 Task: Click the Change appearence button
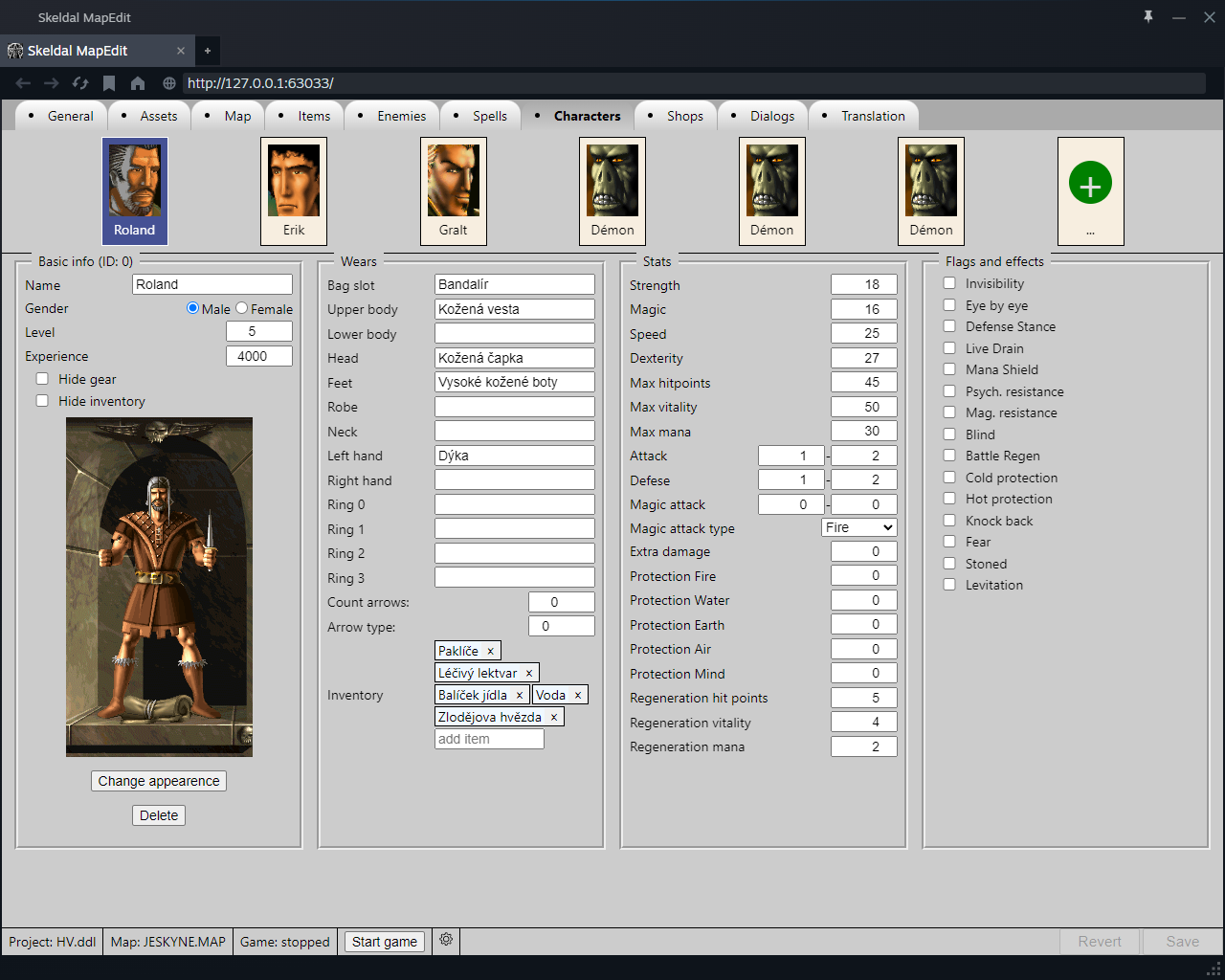(x=159, y=781)
